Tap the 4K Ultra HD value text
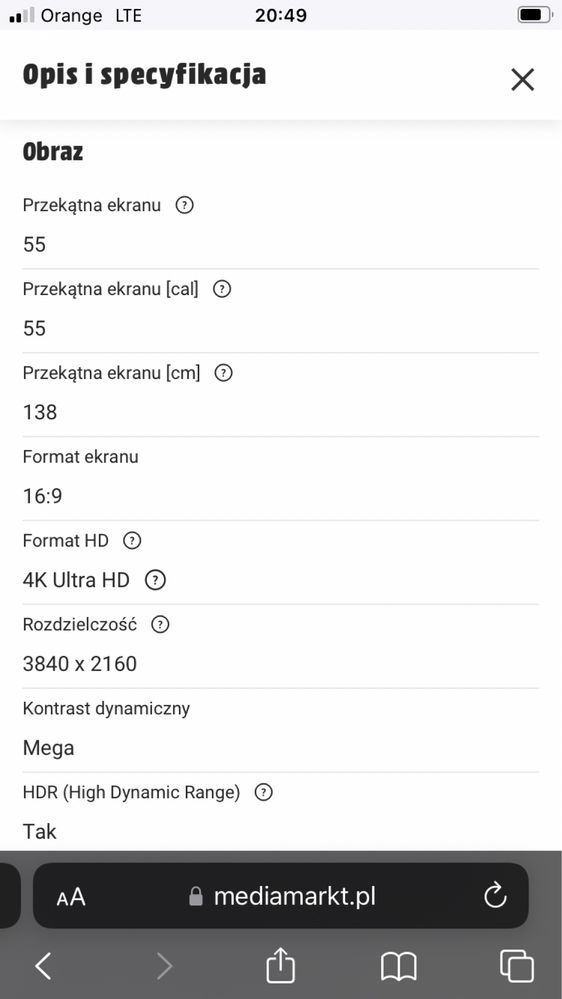This screenshot has width=562, height=999. point(76,580)
